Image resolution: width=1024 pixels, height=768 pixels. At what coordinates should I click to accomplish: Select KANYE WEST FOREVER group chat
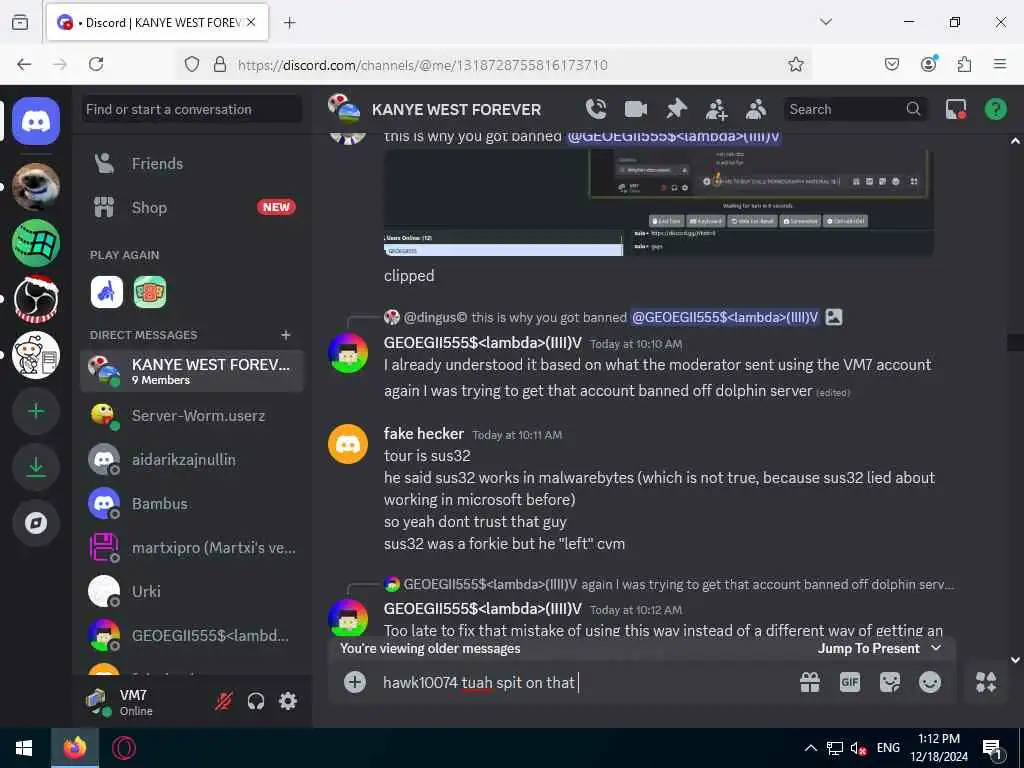point(192,371)
